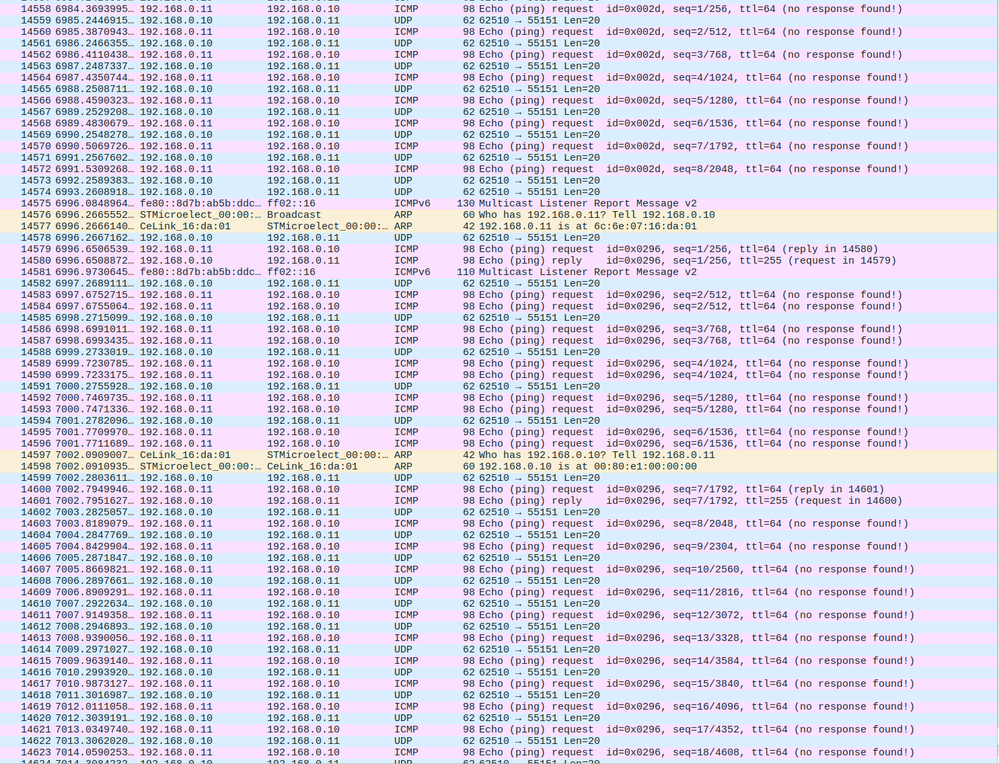Select packet 14574 UDP row

point(499,192)
